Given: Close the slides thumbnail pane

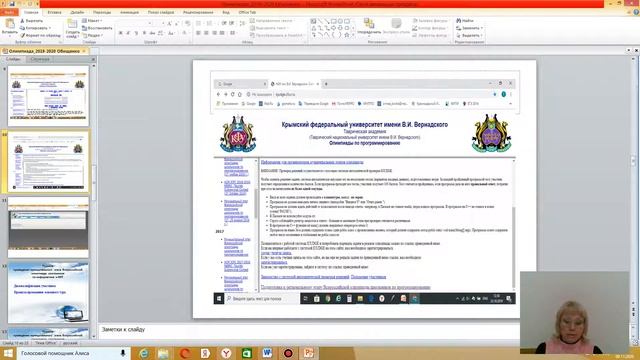Looking at the screenshot, I should pos(93,60).
